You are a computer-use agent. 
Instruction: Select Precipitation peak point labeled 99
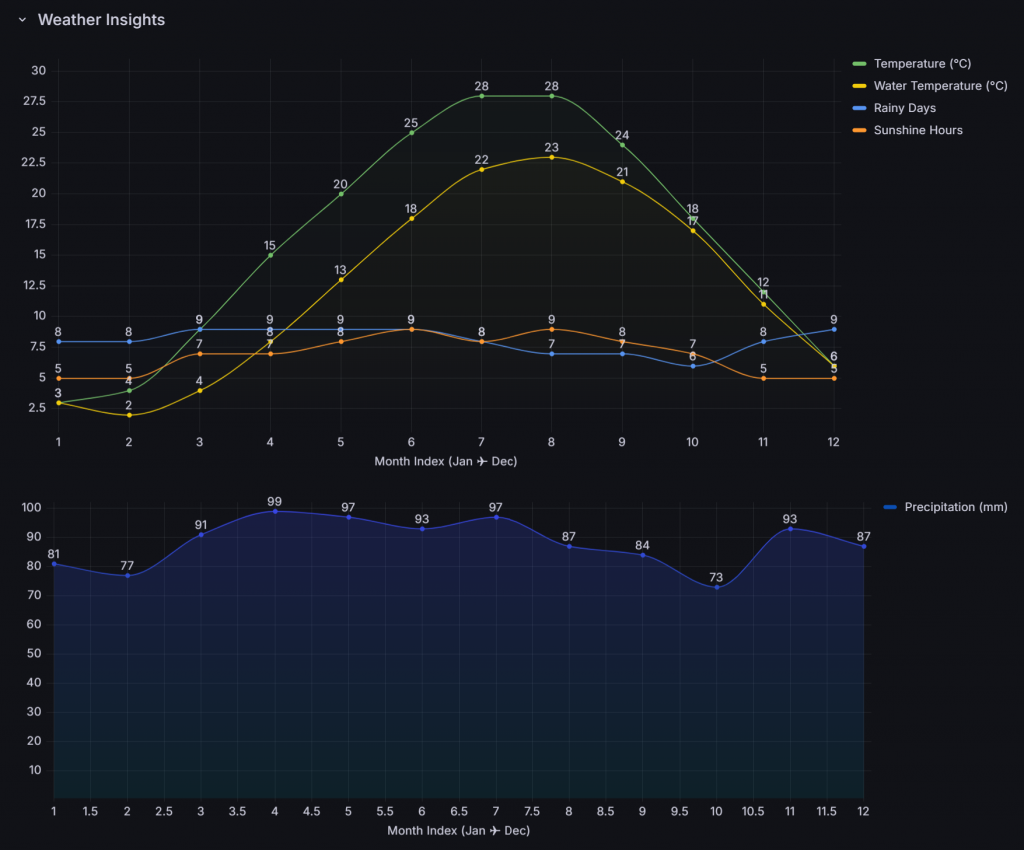coord(275,511)
